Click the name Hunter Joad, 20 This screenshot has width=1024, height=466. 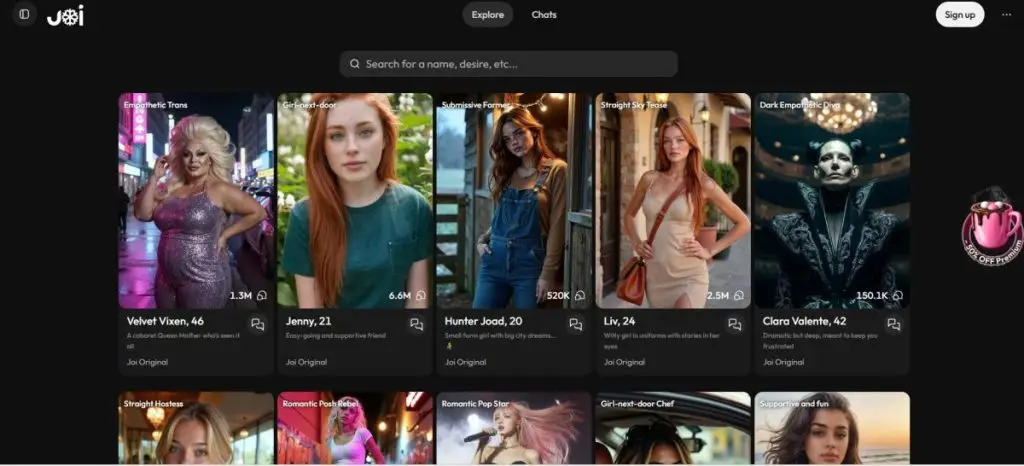pos(483,321)
